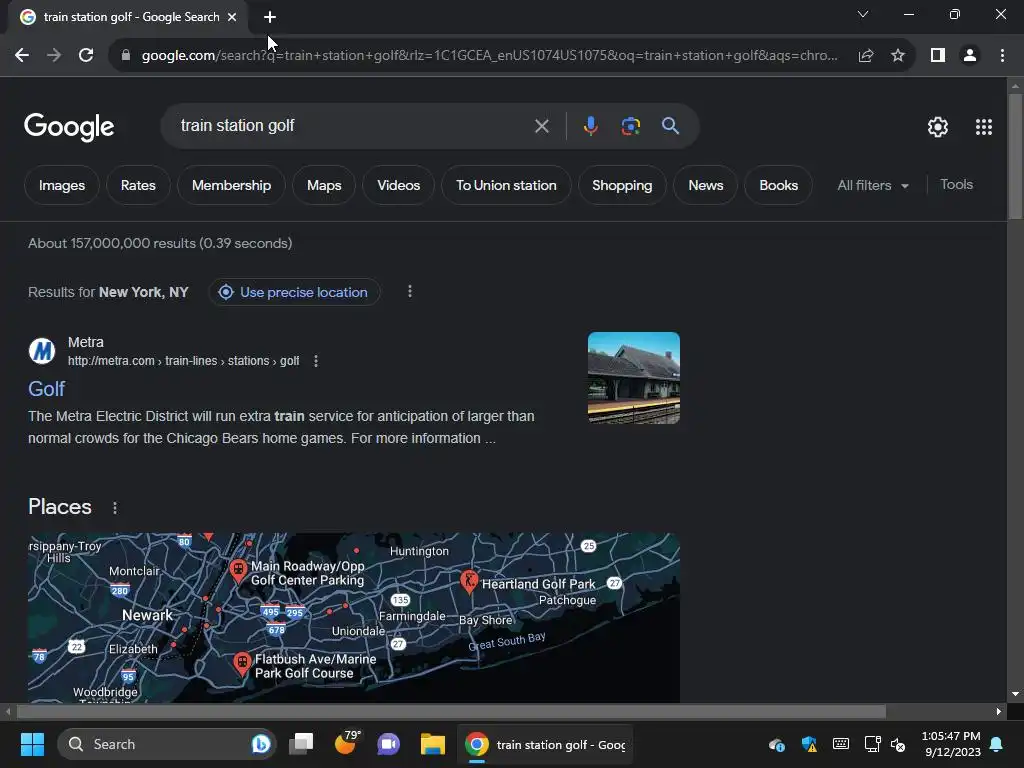The image size is (1024, 768).
Task: Open the Golf station thumbnail image
Action: click(x=633, y=378)
